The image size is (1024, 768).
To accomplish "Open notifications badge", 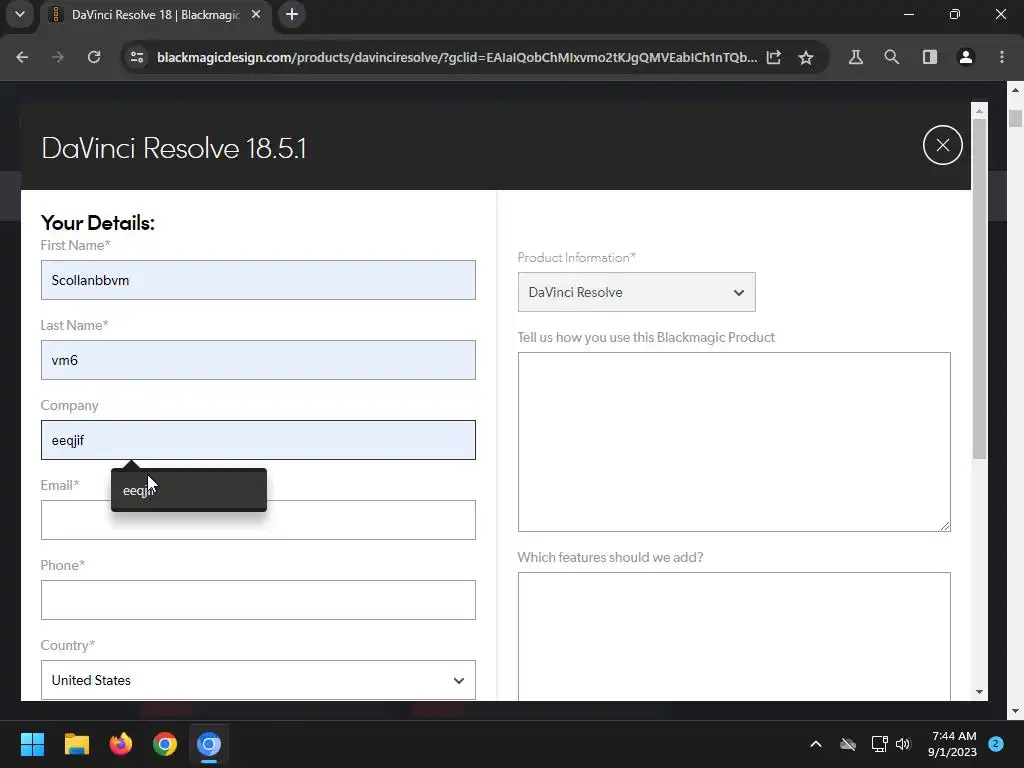I will 996,744.
